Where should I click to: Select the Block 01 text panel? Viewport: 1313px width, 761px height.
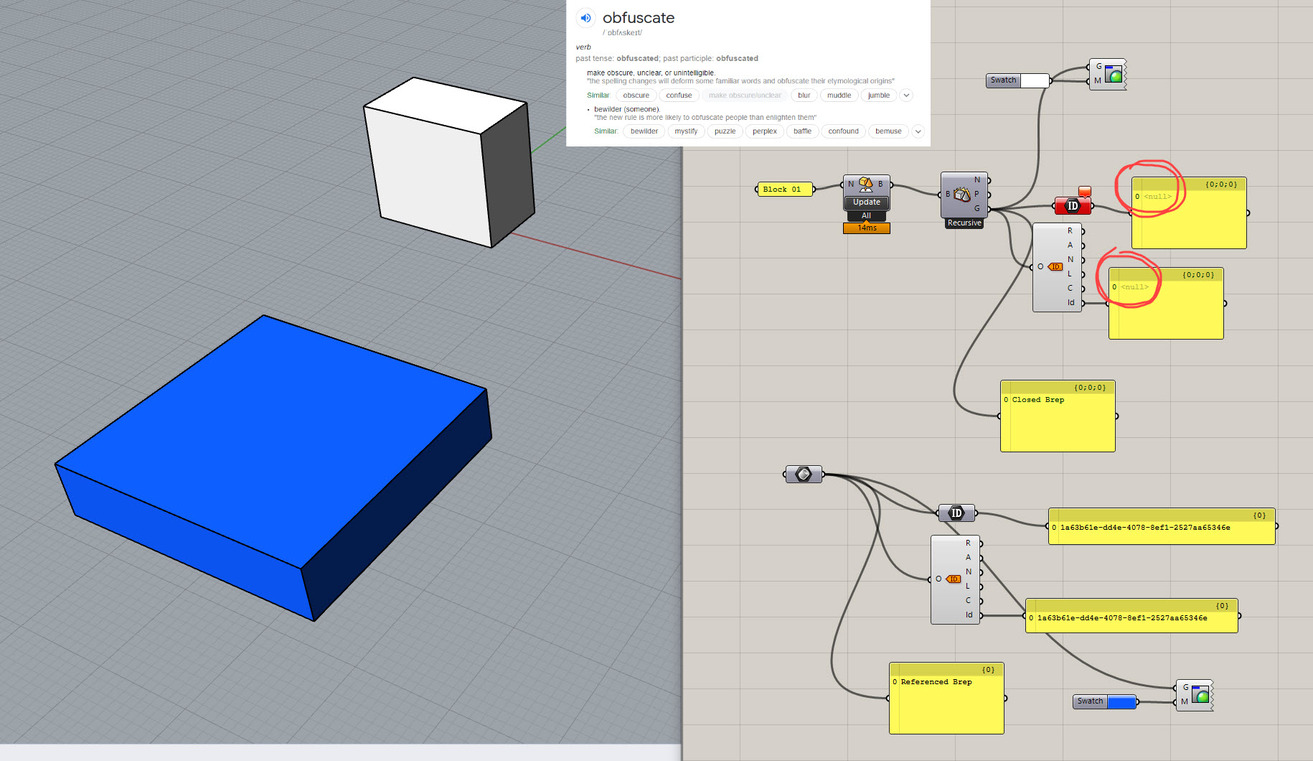coord(785,188)
